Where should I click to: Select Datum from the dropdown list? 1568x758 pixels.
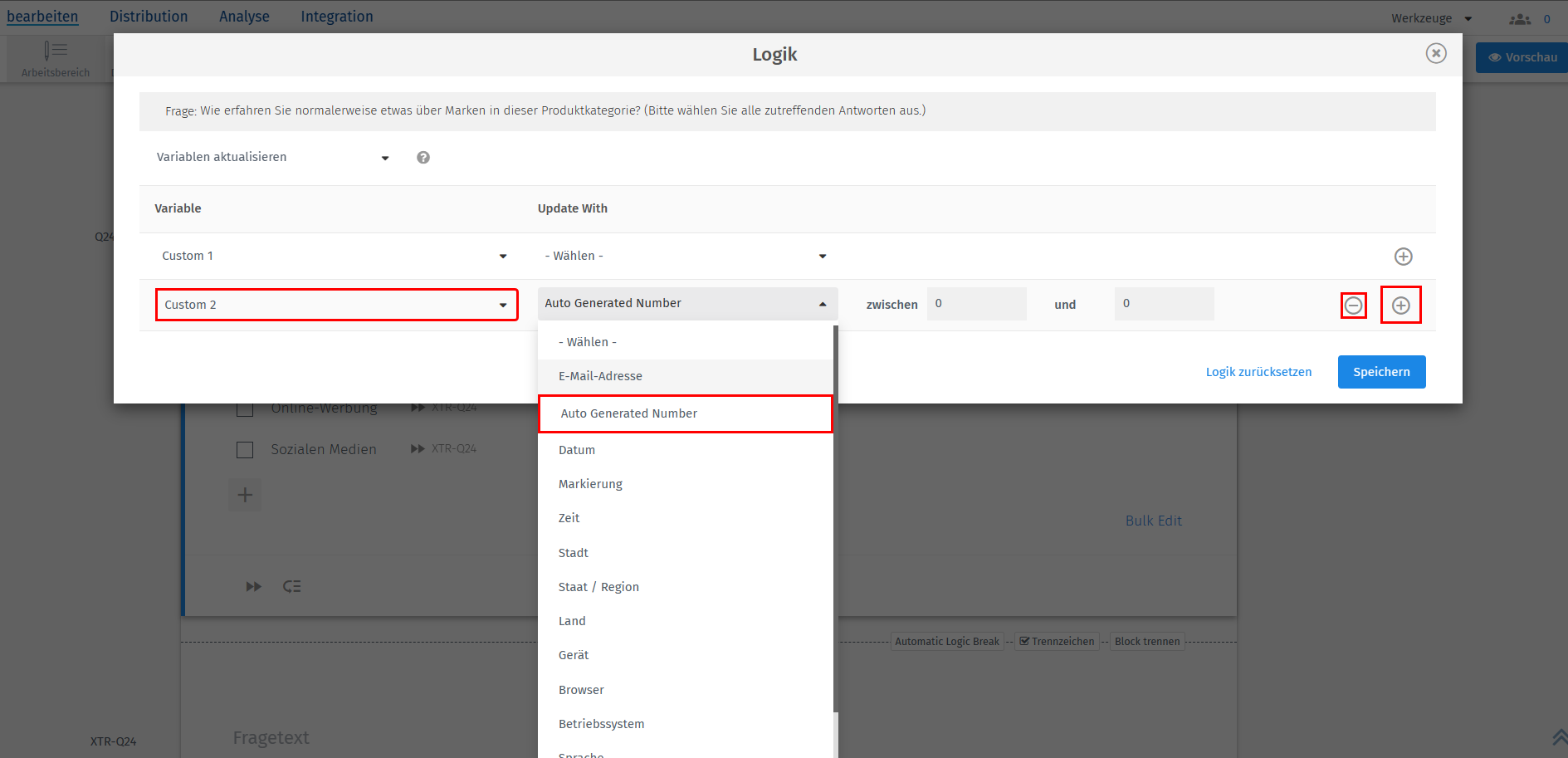tap(577, 450)
